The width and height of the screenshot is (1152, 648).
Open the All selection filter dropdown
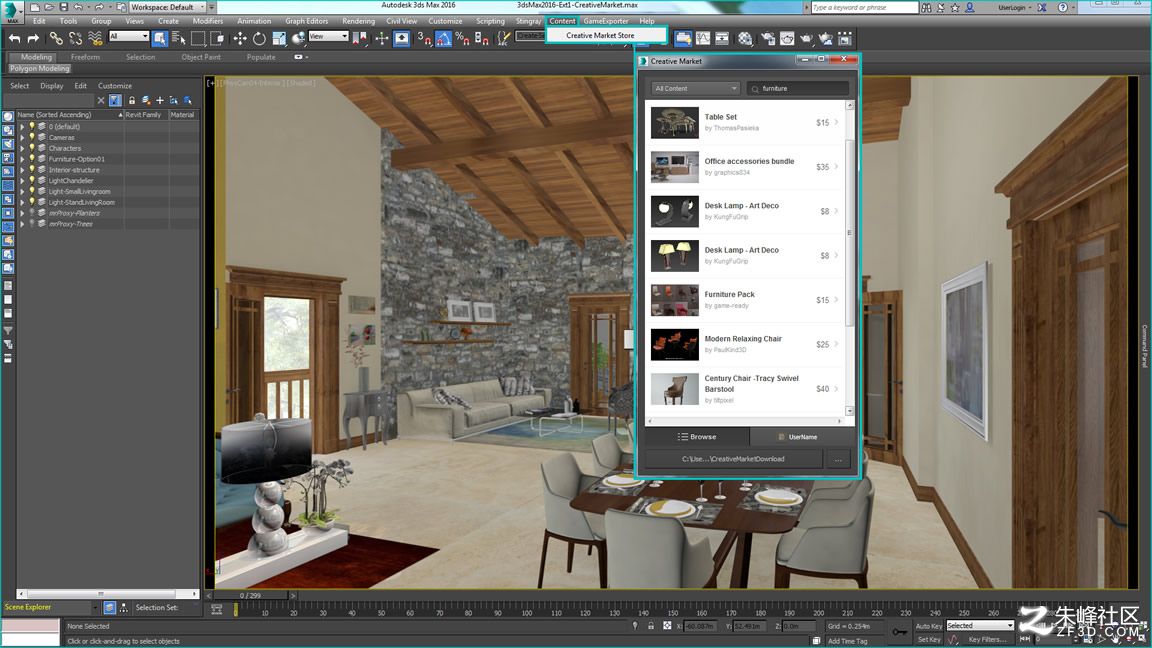[129, 36]
